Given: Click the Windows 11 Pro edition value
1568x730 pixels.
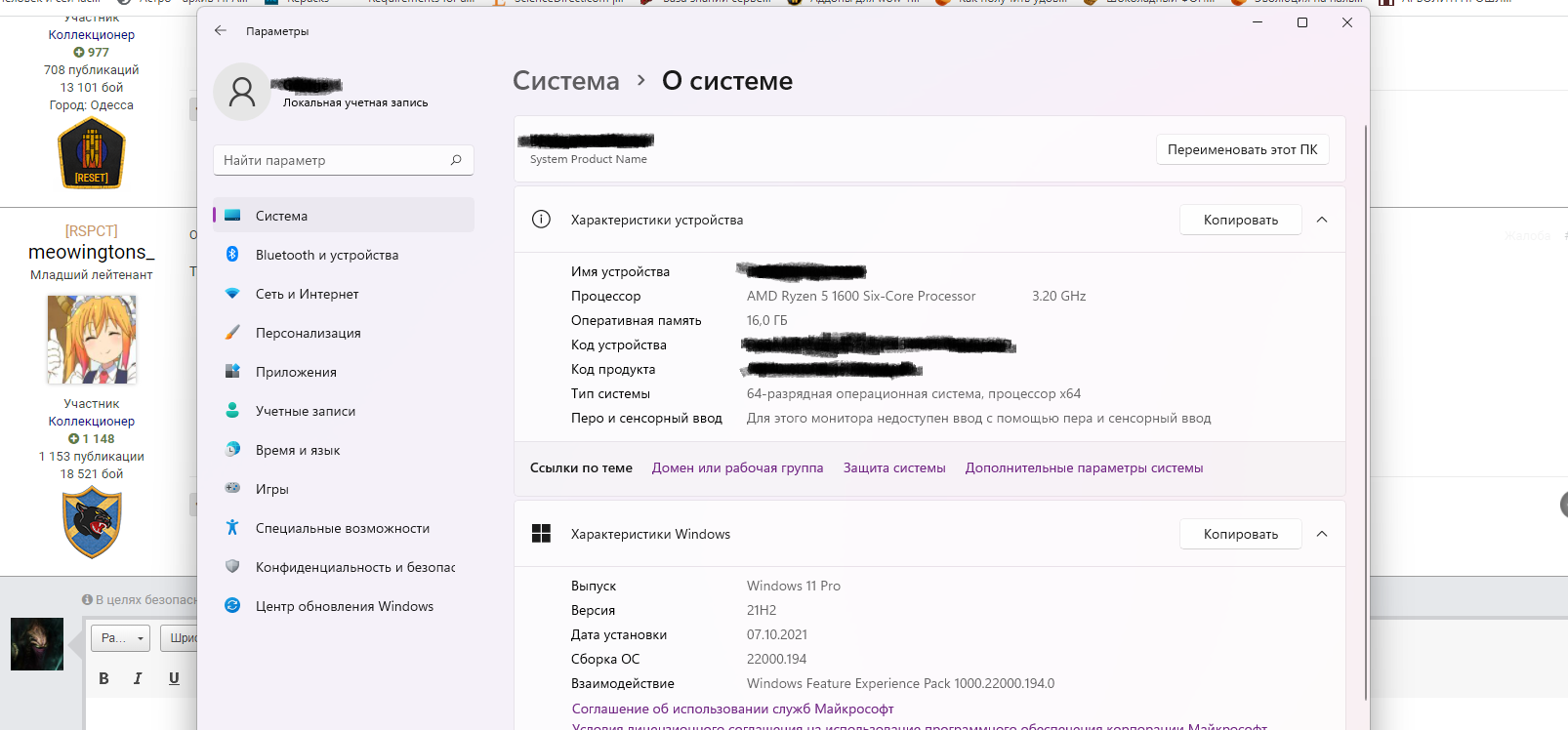Looking at the screenshot, I should click(x=794, y=586).
